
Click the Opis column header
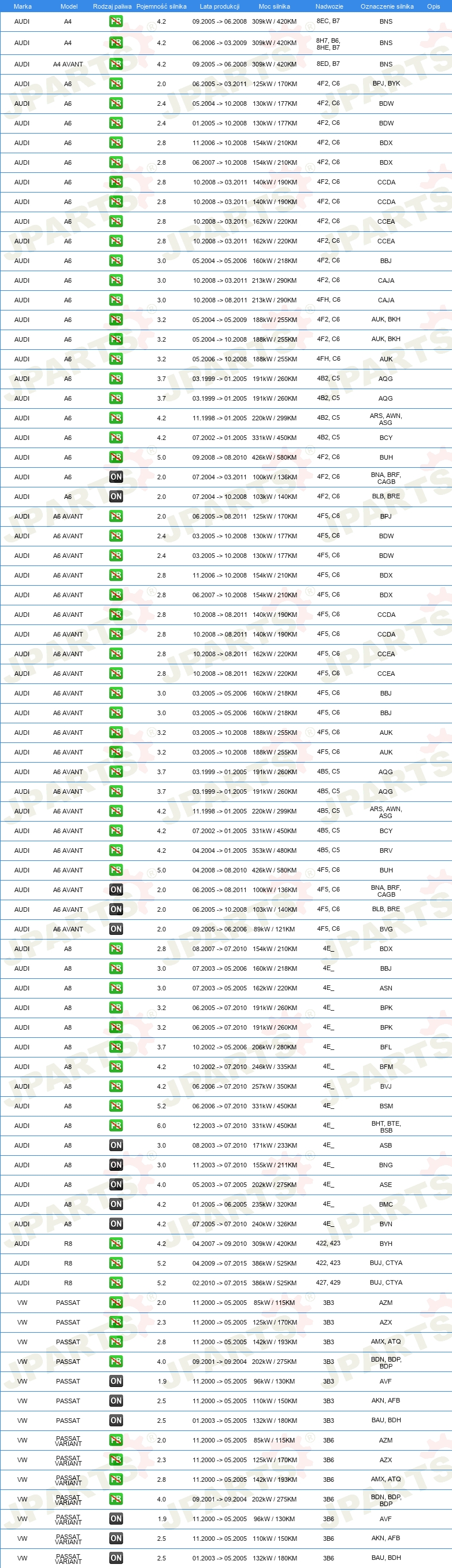[433, 6]
